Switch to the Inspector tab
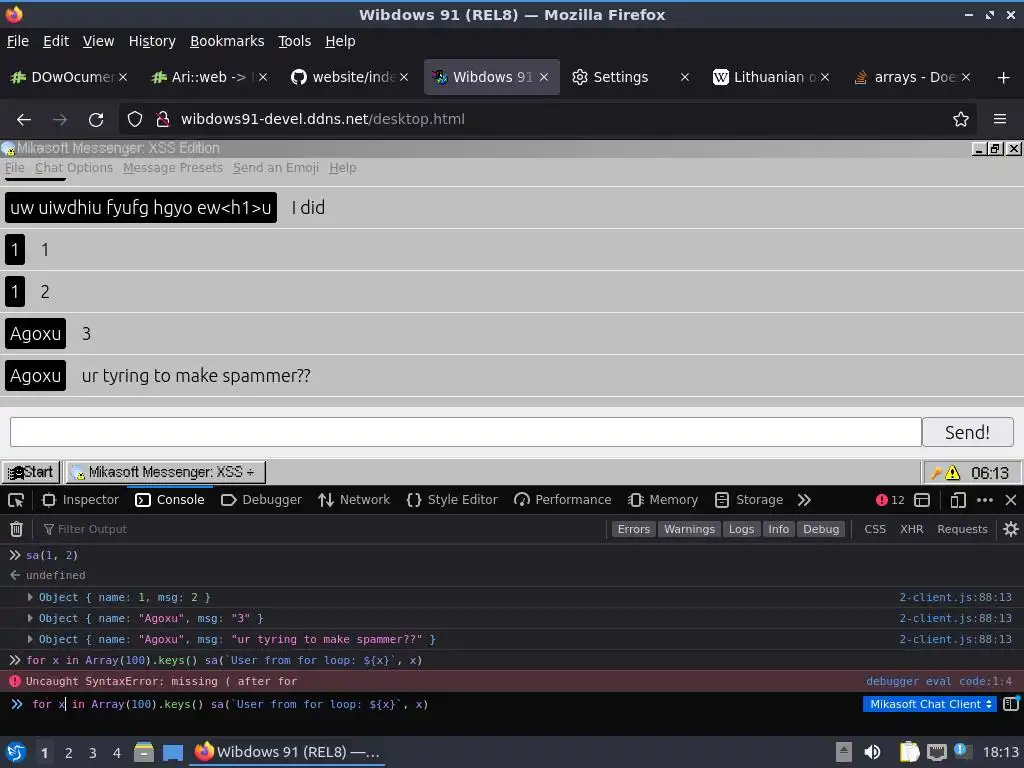Viewport: 1024px width, 768px height. click(x=80, y=500)
